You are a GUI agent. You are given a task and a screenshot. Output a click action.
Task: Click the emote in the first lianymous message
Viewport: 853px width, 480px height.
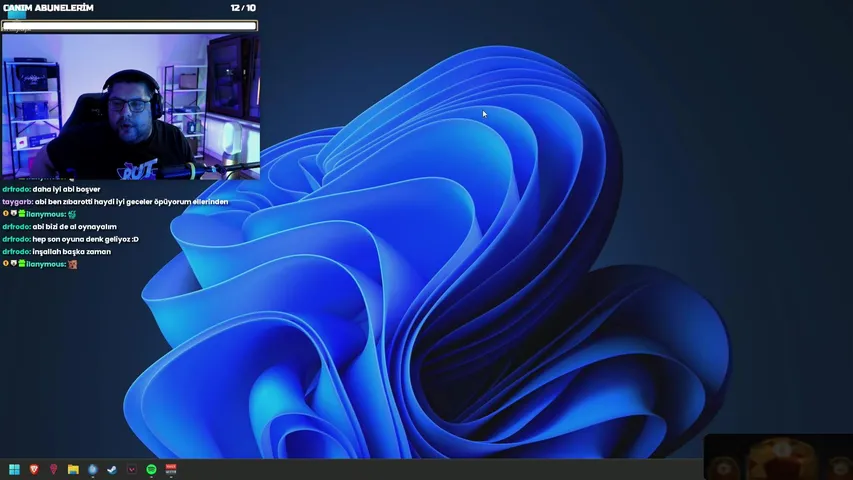tap(72, 214)
